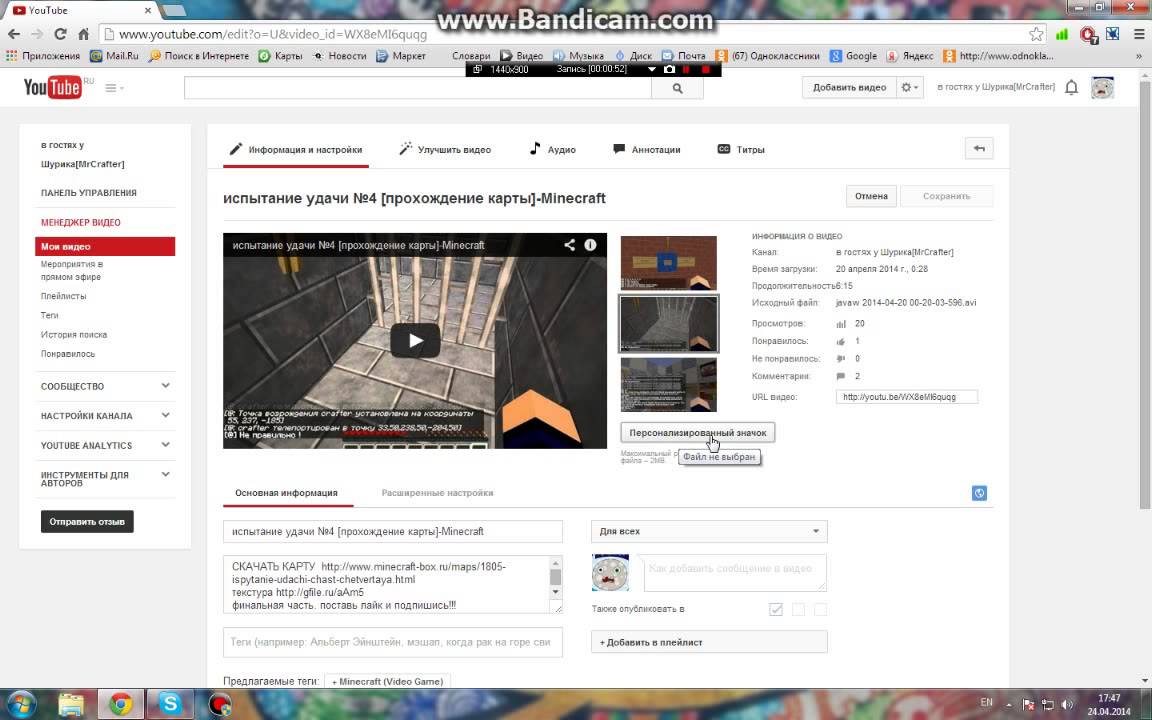Open the Skype taskbar icon

[170, 704]
